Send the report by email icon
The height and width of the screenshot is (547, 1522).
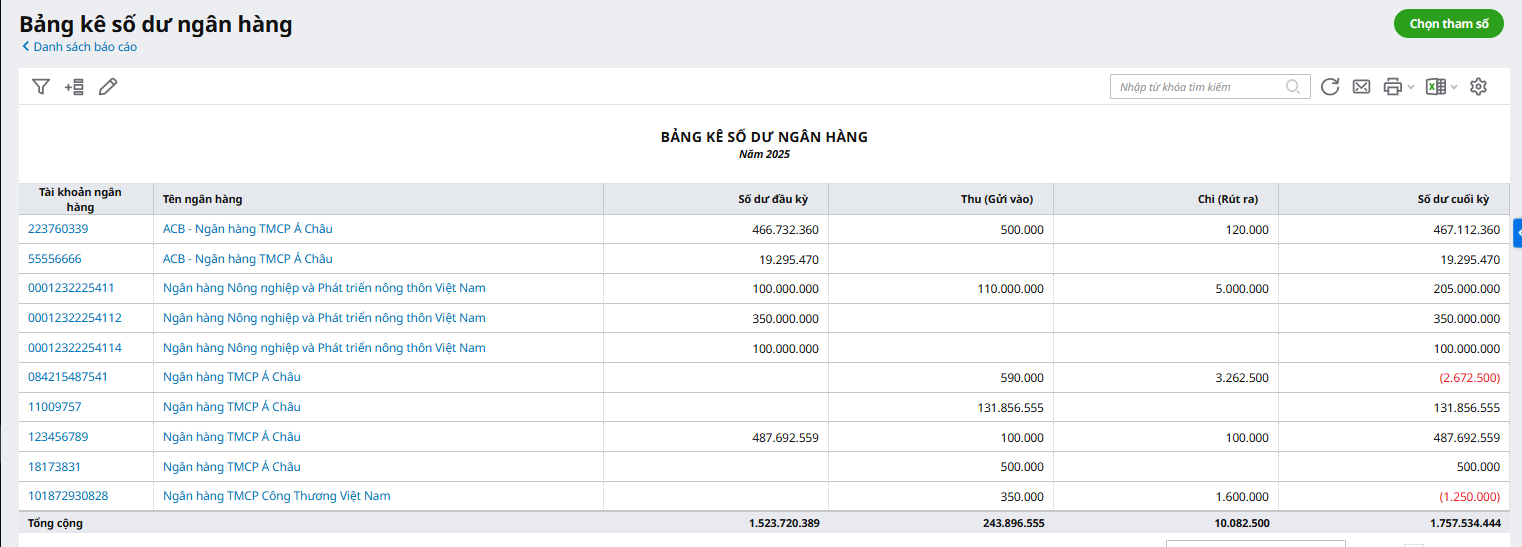[x=1361, y=87]
